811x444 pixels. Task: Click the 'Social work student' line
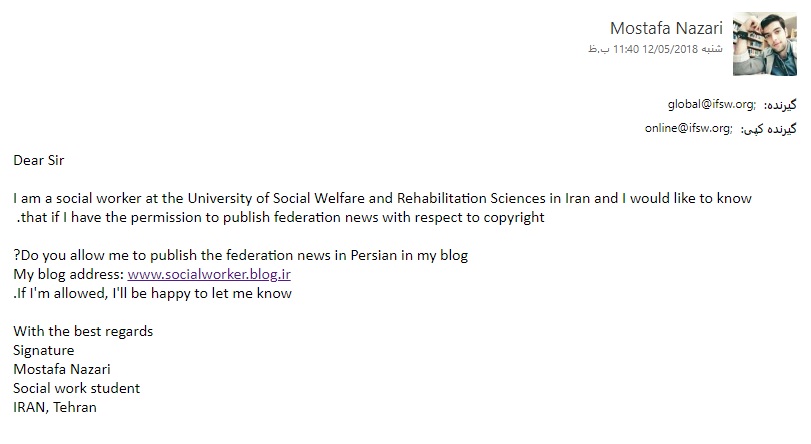click(x=77, y=388)
